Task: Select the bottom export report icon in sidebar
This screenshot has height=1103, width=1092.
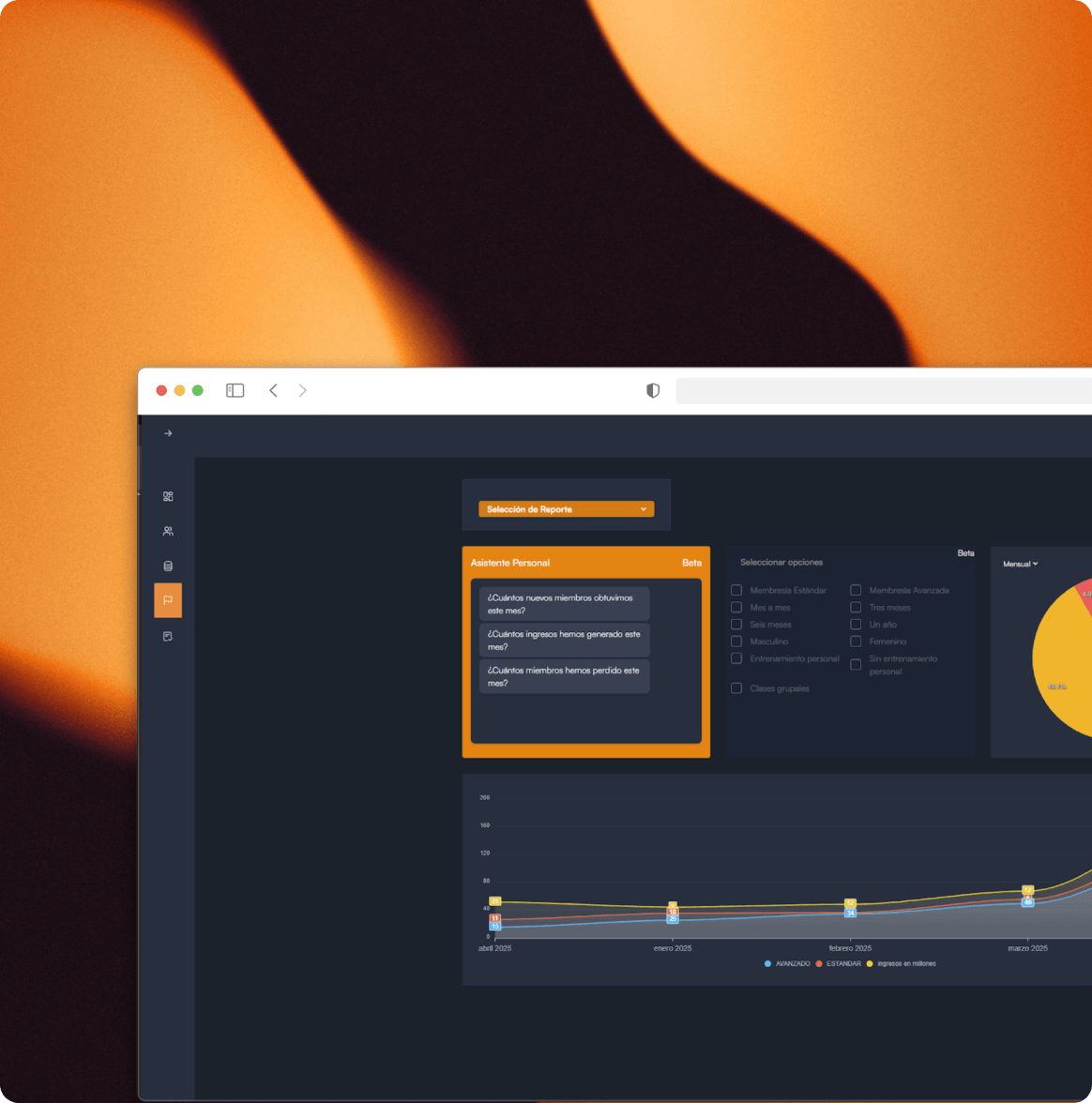Action: [x=168, y=636]
